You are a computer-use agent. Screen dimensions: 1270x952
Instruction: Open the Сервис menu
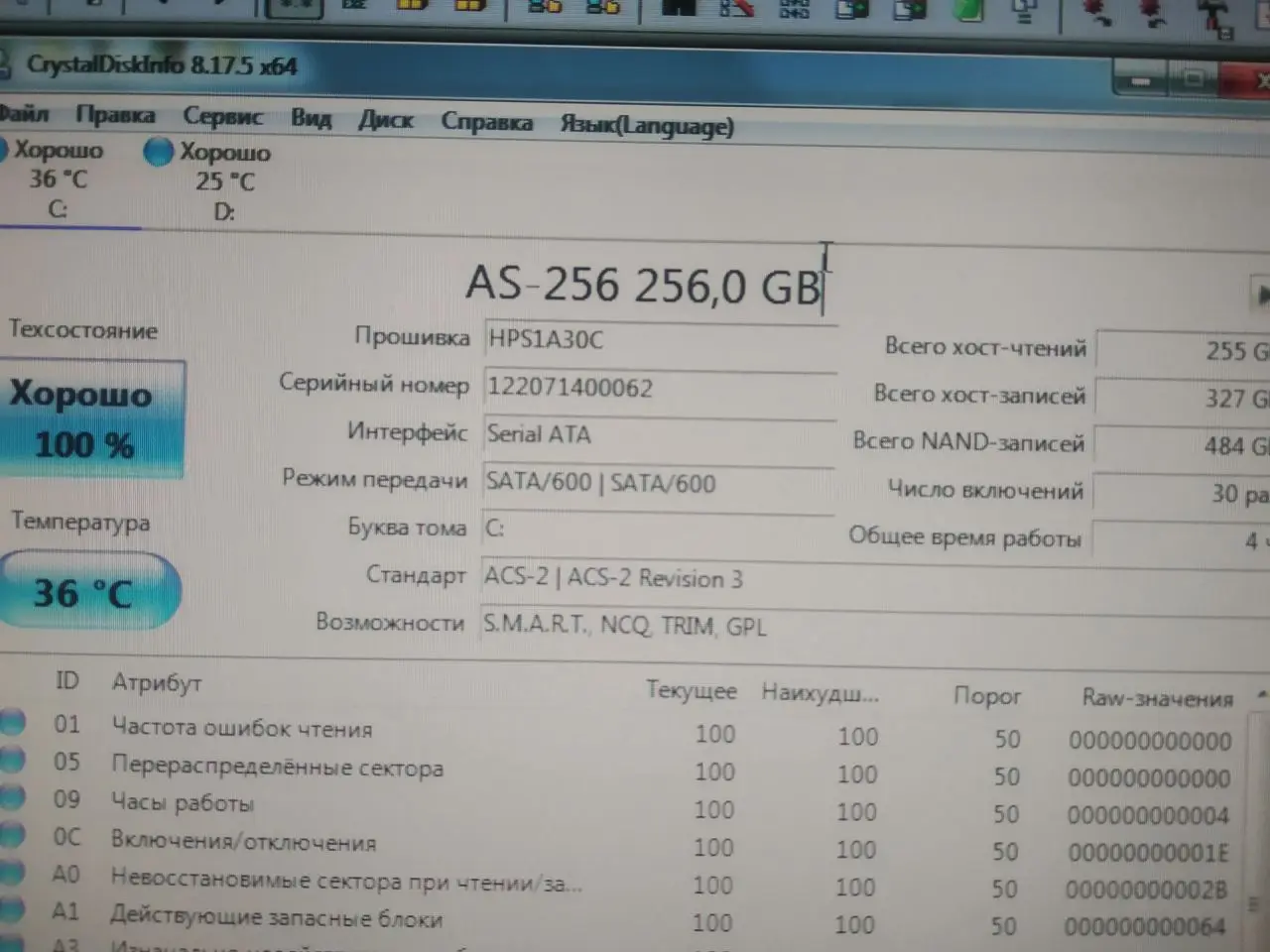coord(222,117)
